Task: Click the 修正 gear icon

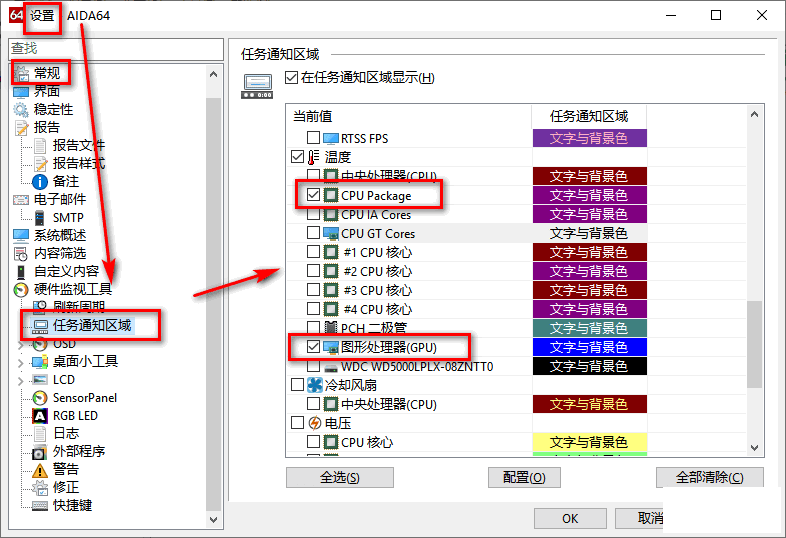Action: 40,488
